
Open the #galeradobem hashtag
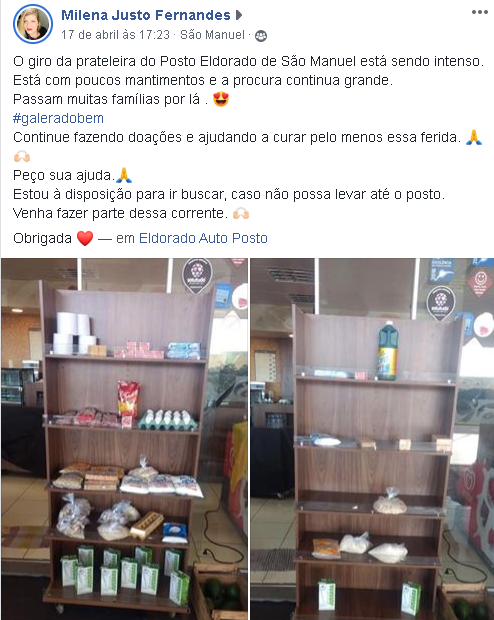[58, 118]
